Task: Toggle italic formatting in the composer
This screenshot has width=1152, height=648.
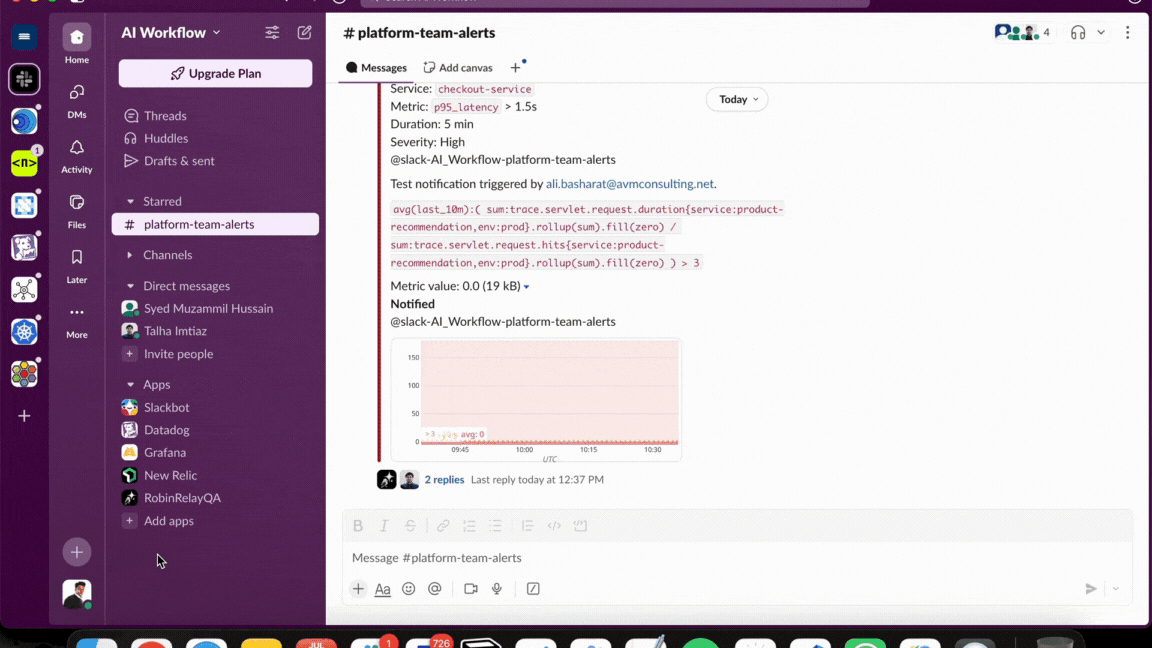Action: pyautogui.click(x=383, y=525)
